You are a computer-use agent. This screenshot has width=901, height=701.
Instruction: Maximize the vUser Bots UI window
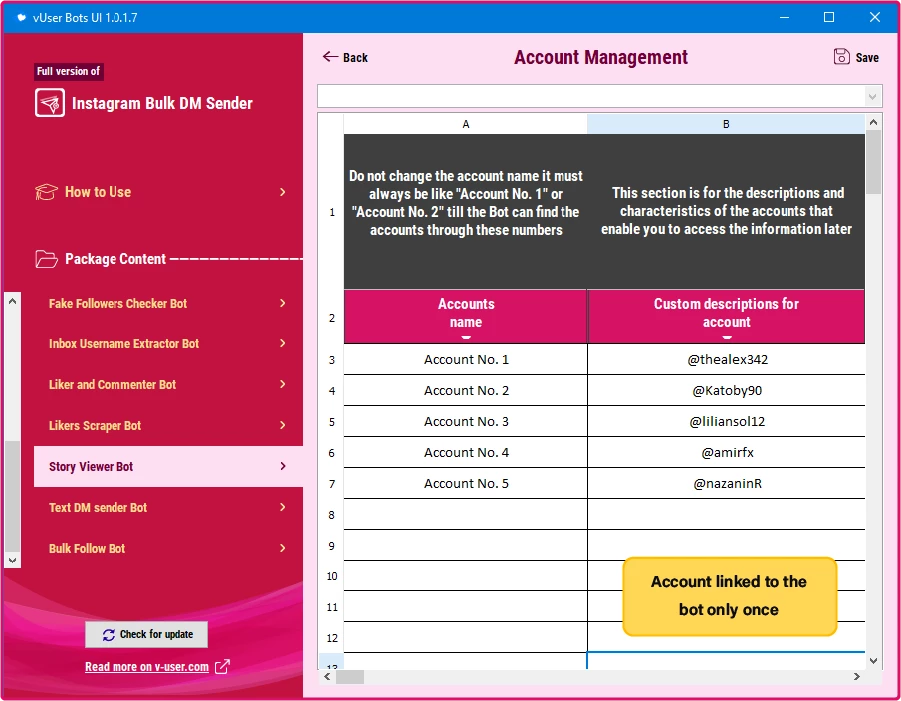coord(829,17)
